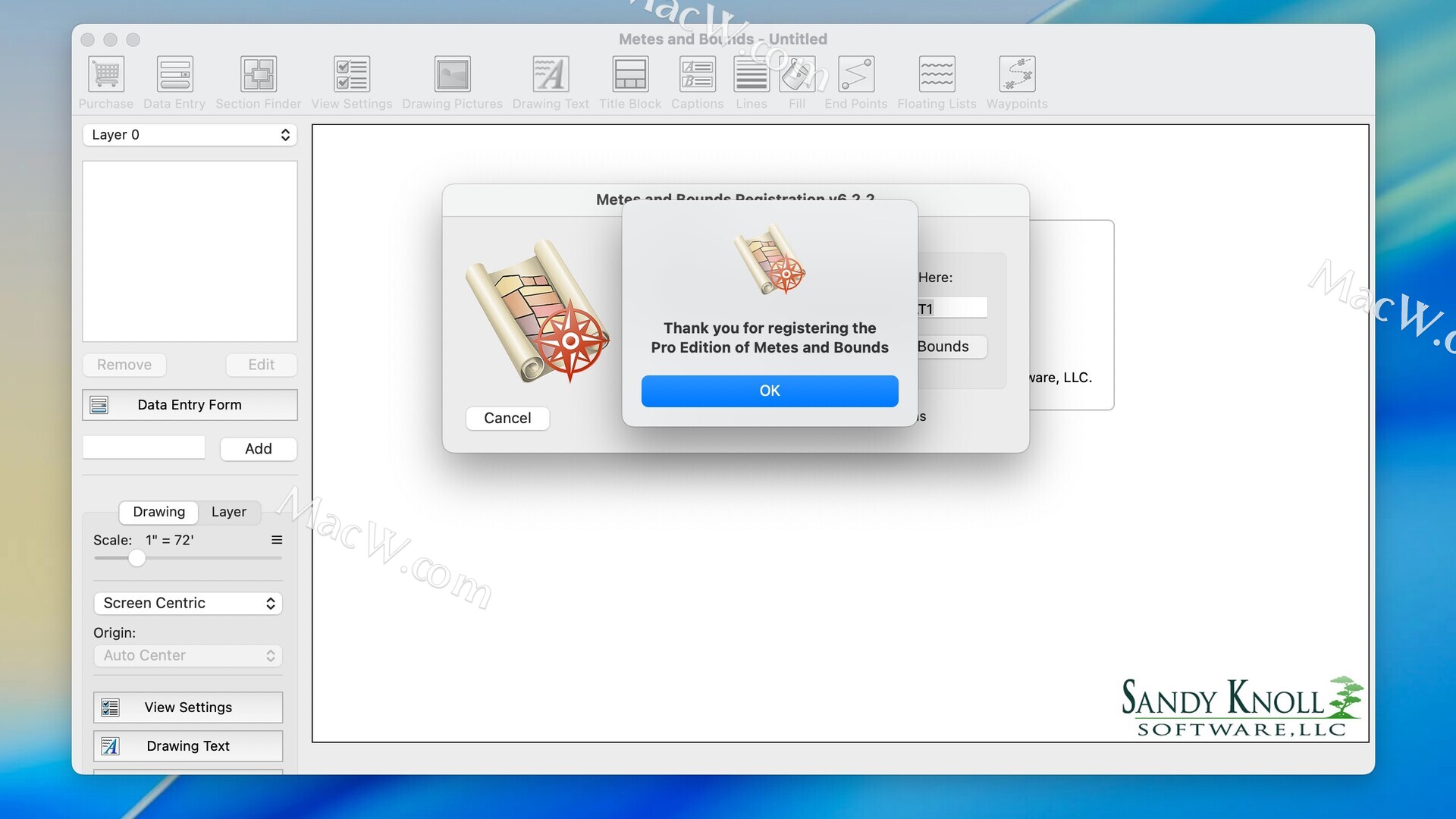Image resolution: width=1456 pixels, height=819 pixels.
Task: Click OK in the thank-you dialog
Action: [770, 391]
